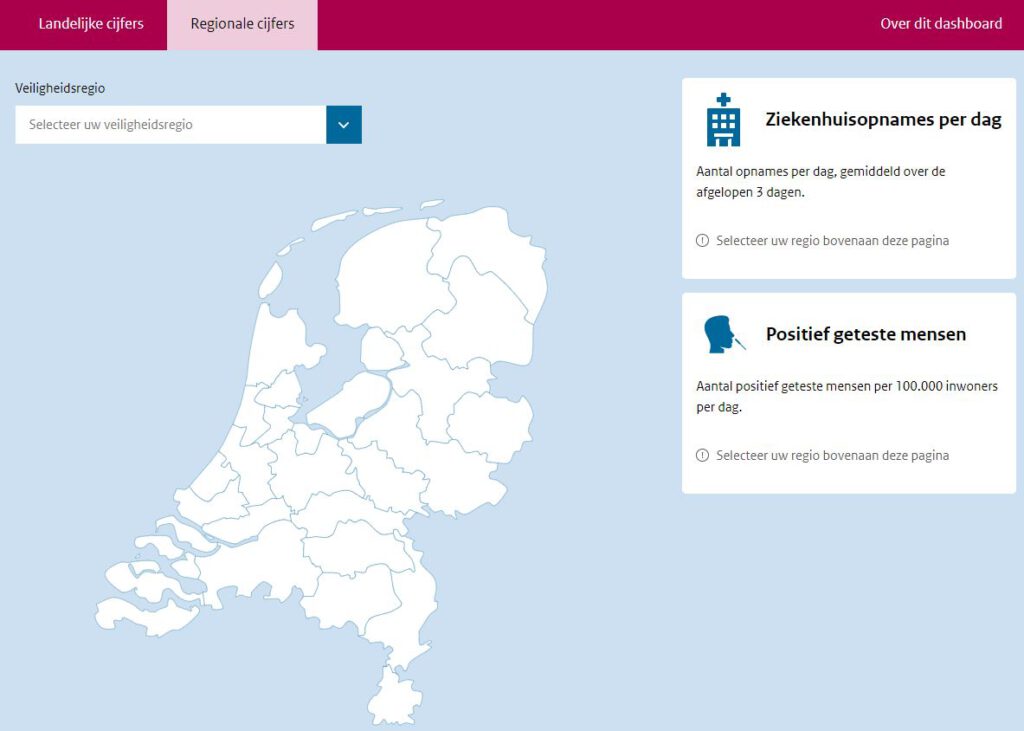Select the Texel island on the map

270,281
